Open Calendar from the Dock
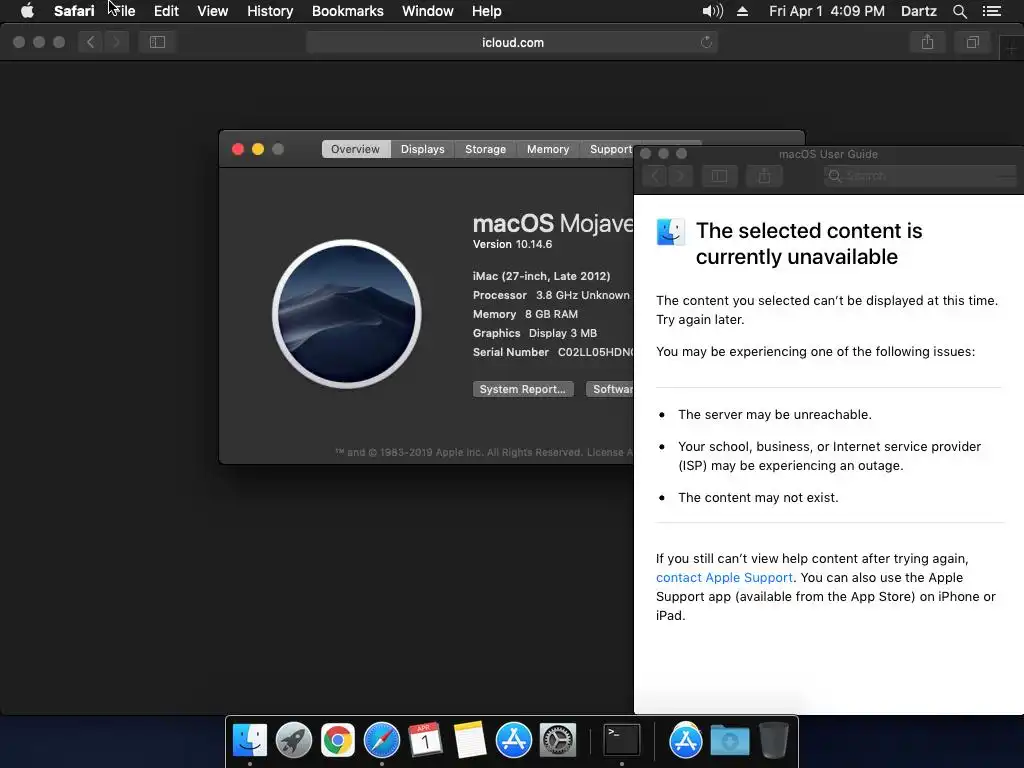Image resolution: width=1024 pixels, height=768 pixels. [425, 741]
